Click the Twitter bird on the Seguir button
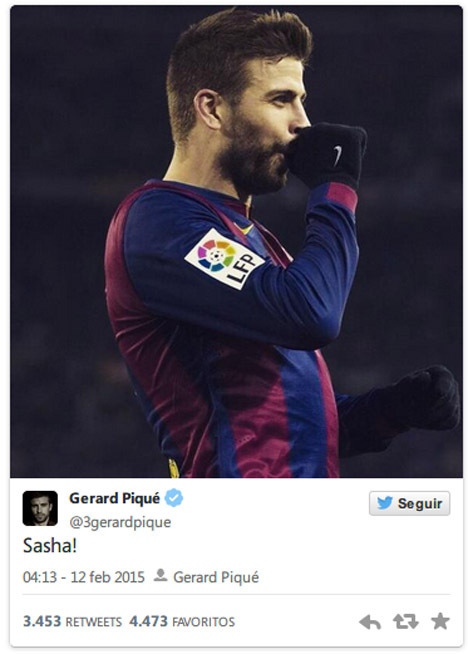This screenshot has height=654, width=468. pos(384,503)
